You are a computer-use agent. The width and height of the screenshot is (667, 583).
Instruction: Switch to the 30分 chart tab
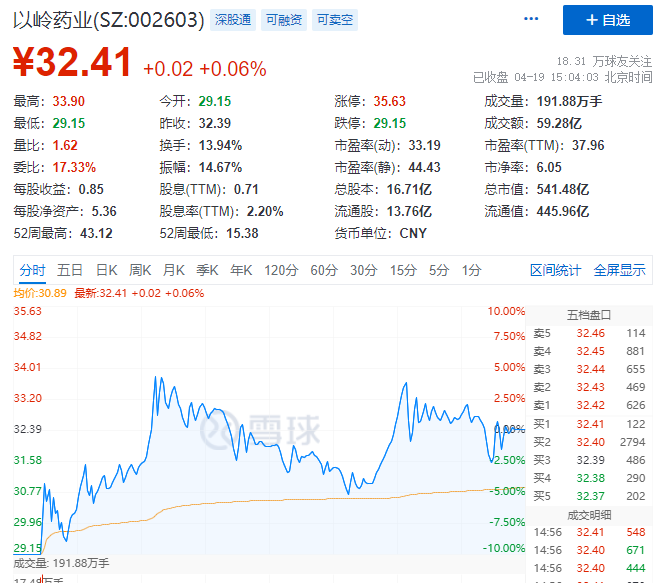coord(364,270)
